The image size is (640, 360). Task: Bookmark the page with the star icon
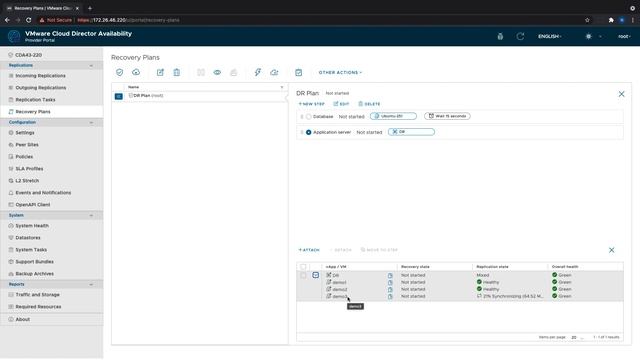pos(587,20)
